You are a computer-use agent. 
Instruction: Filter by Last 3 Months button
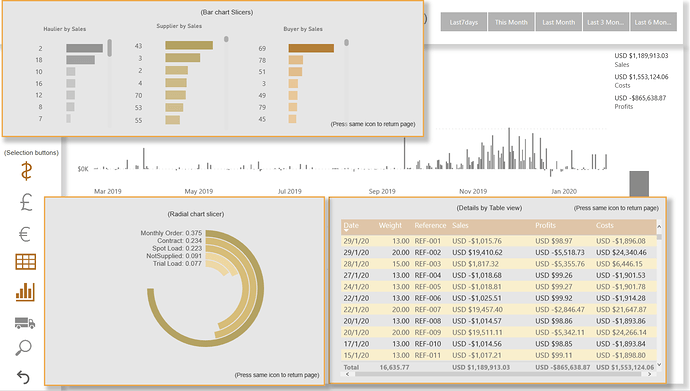pos(606,22)
